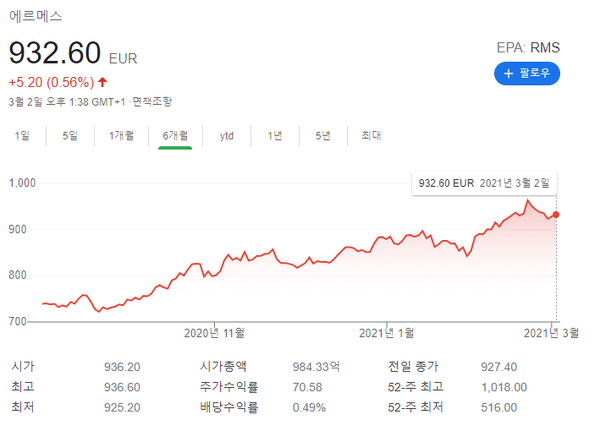Click the EPA: RMS ticker label
Viewport: 600px width, 431px height.
coord(528,47)
